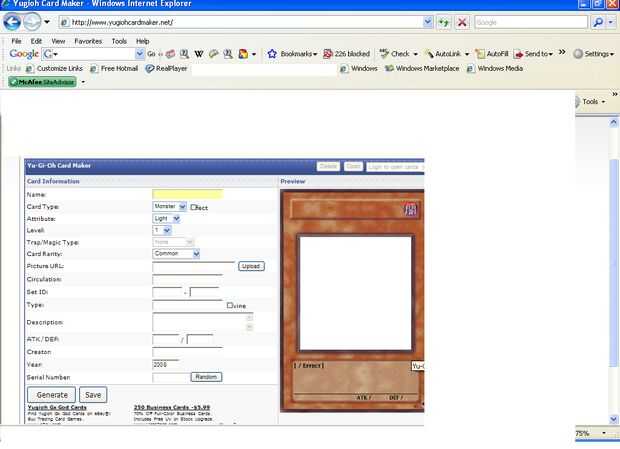The image size is (620, 449).
Task: Click the vertical scrollbar down arrow
Action: (613, 419)
